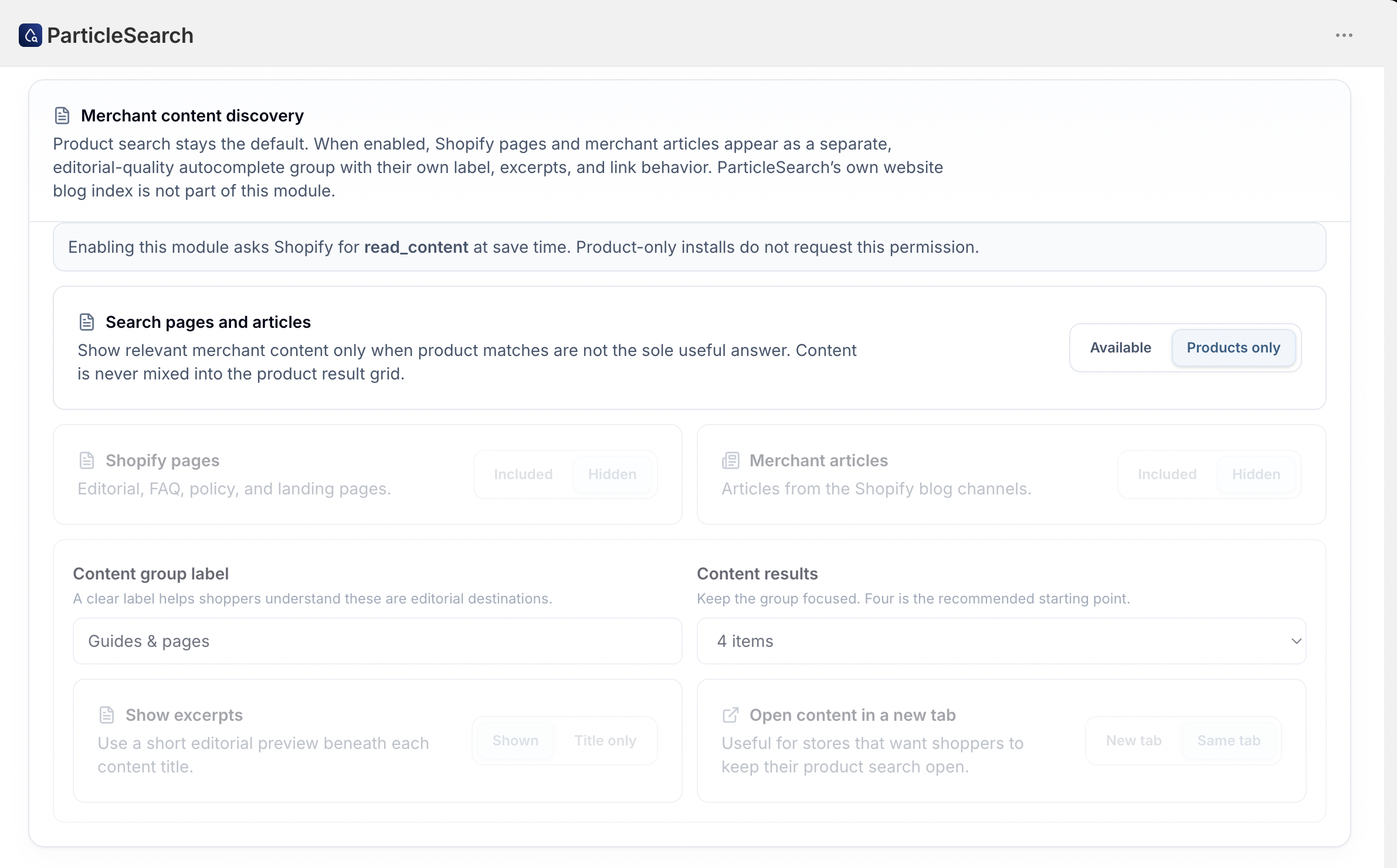Choose Included for Merchant articles
The image size is (1397, 868).
tap(1167, 474)
